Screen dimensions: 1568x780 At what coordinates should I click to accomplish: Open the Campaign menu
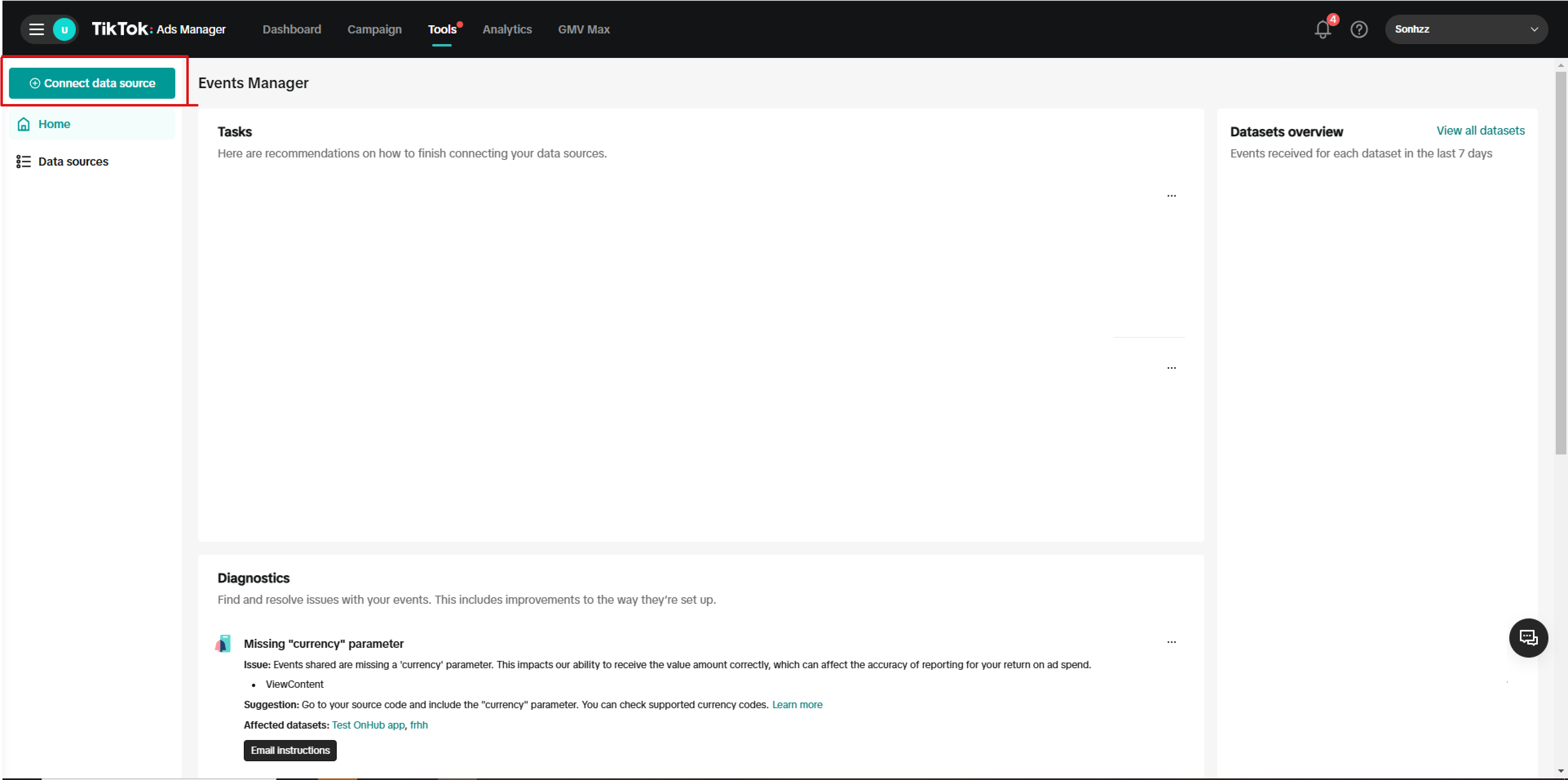pyautogui.click(x=374, y=29)
